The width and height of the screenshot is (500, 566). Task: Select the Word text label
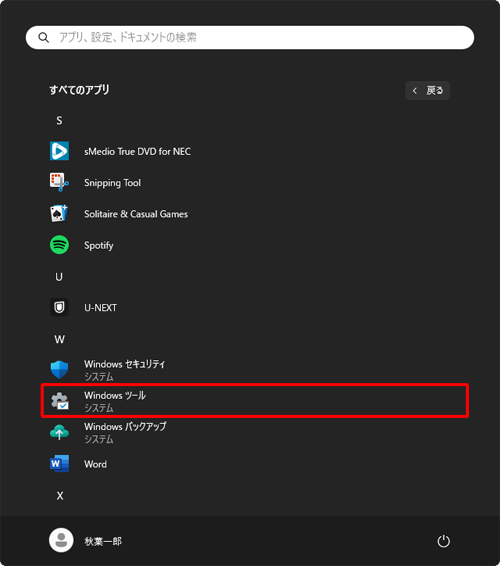click(95, 464)
